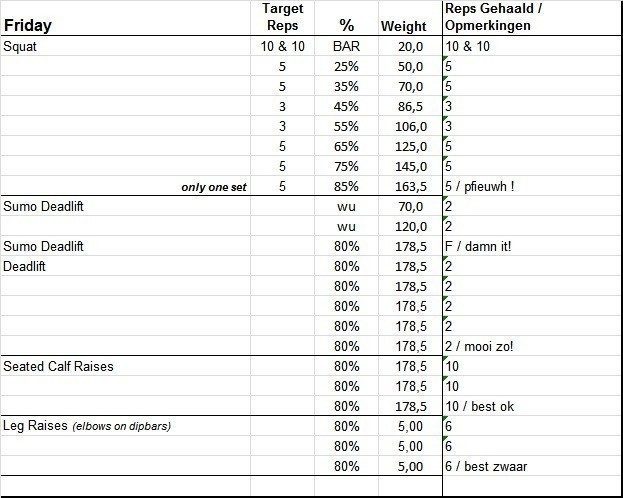Click the 'only one set' note cell
Image resolution: width=623 pixels, height=498 pixels.
pos(214,186)
